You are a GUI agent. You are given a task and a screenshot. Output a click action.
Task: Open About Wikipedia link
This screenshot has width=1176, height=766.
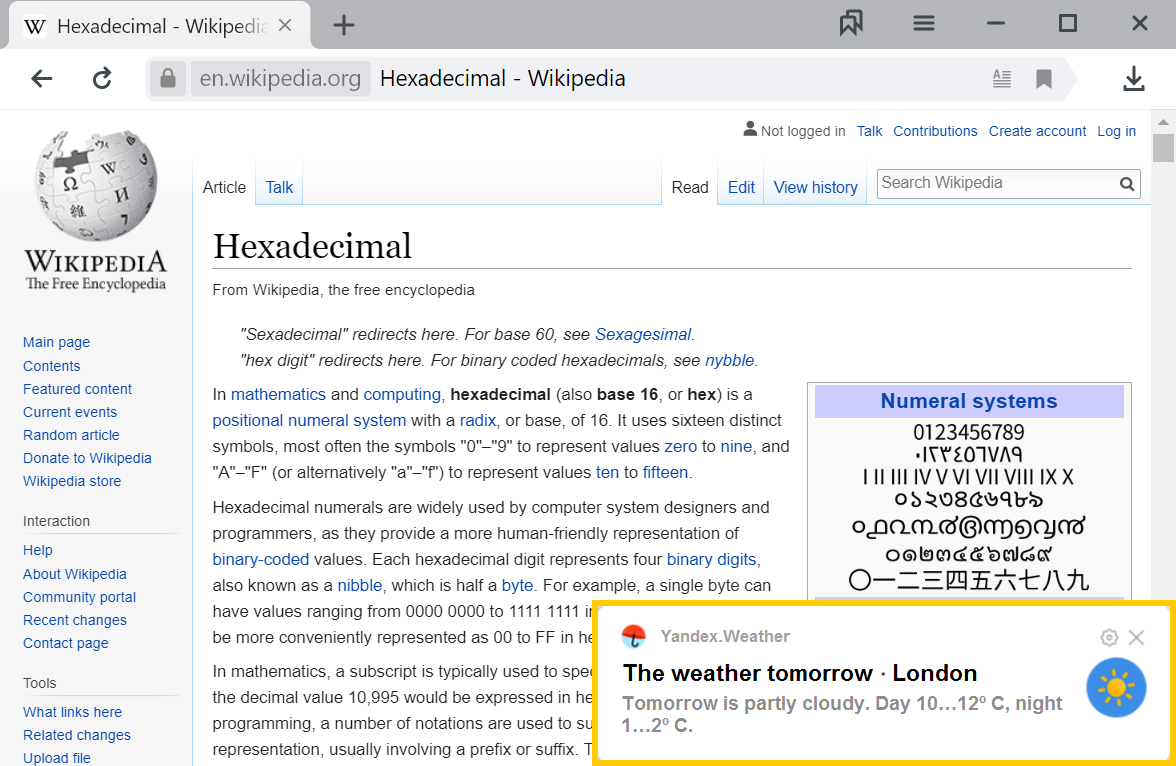point(74,574)
